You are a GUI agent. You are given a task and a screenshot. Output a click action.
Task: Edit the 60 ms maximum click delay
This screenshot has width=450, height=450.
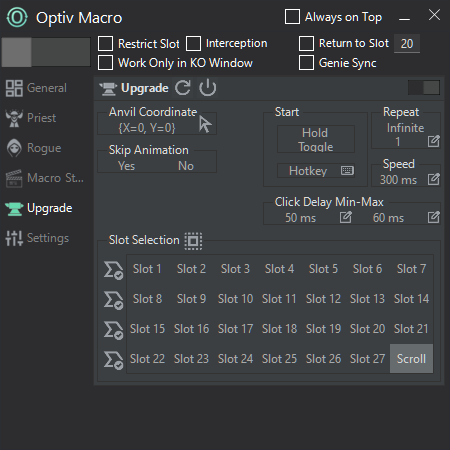pos(433,217)
